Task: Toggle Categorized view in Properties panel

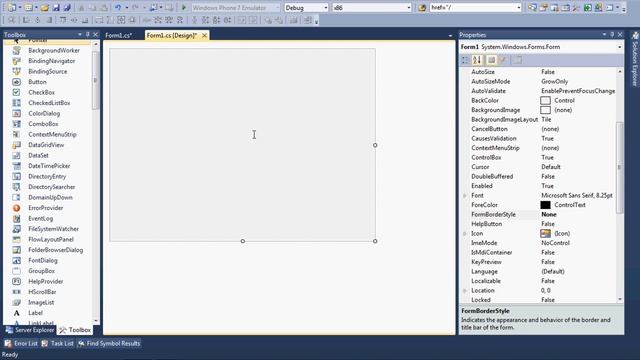Action: (x=465, y=60)
